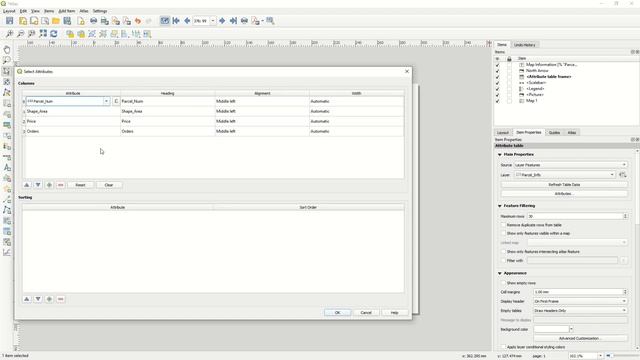Switch to the Guides tab
The height and width of the screenshot is (360, 640).
[x=554, y=133]
